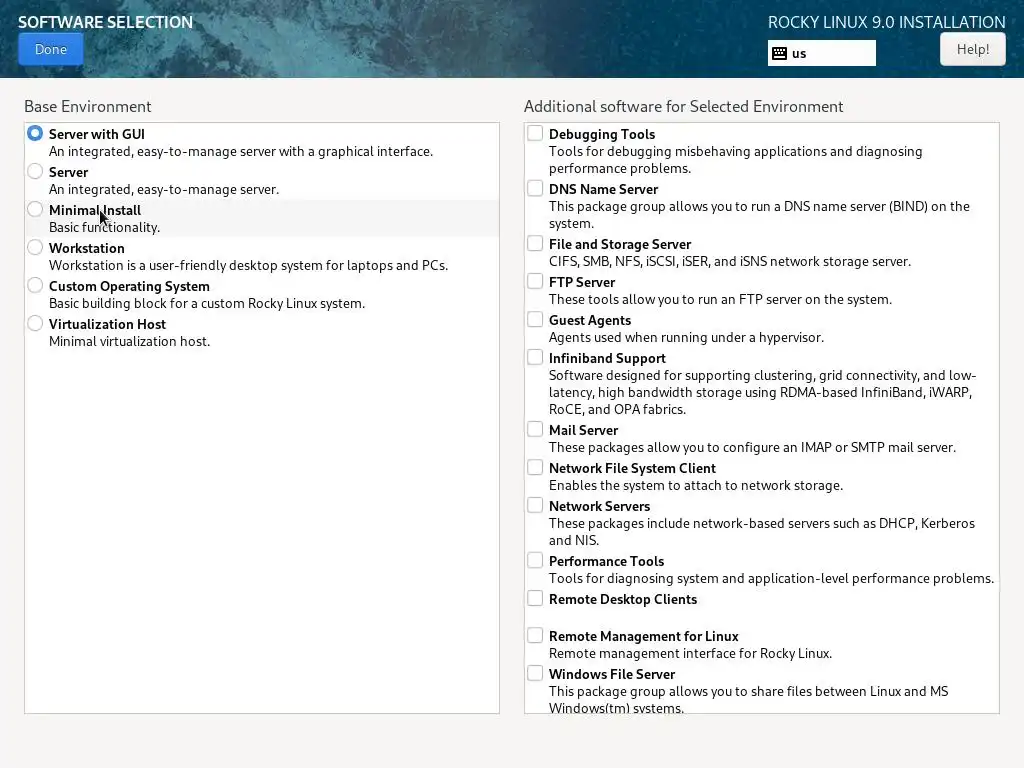Screen dimensions: 1024x768
Task: Tick the File and Storage Server checkbox
Action: [x=535, y=243]
